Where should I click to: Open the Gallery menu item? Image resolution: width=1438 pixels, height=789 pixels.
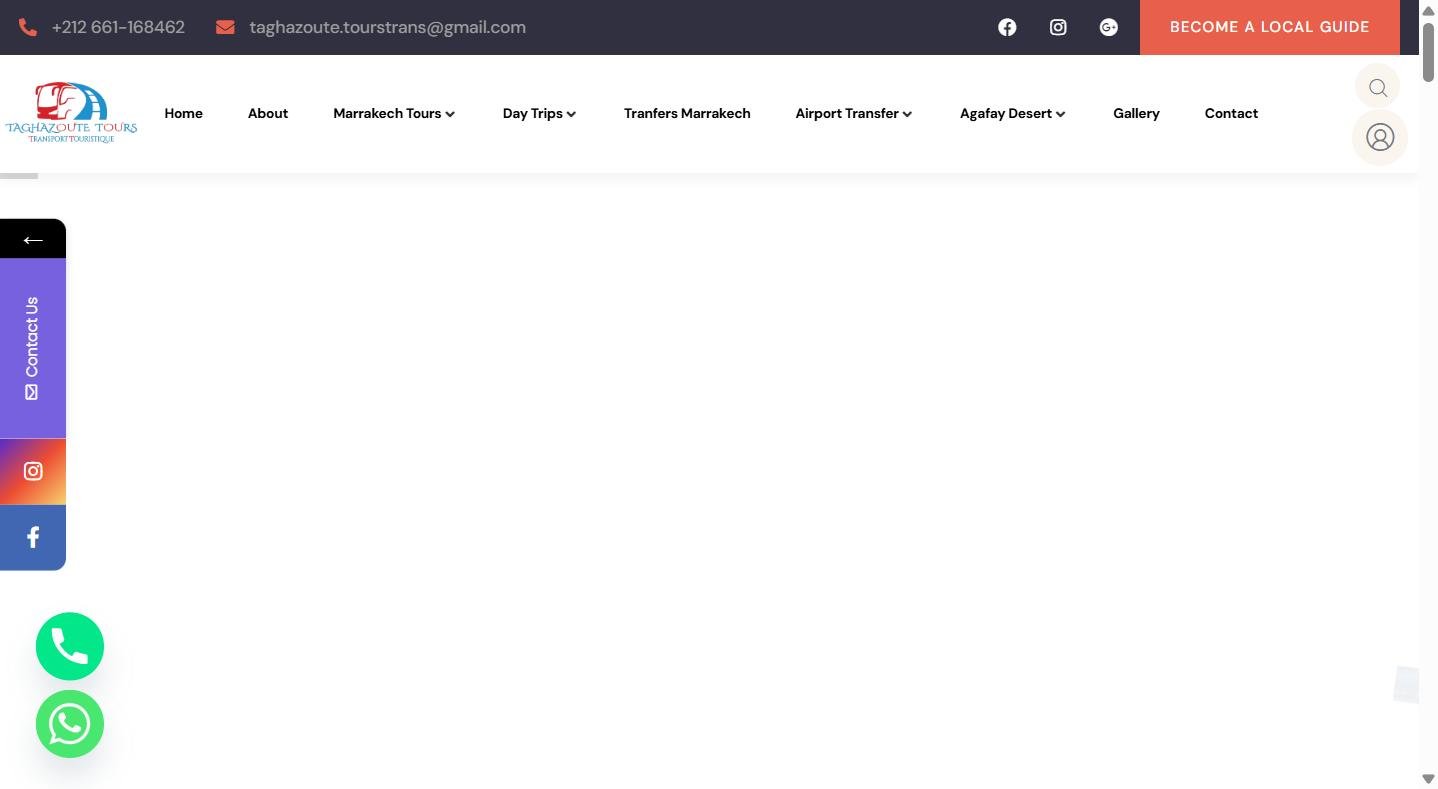(x=1136, y=113)
